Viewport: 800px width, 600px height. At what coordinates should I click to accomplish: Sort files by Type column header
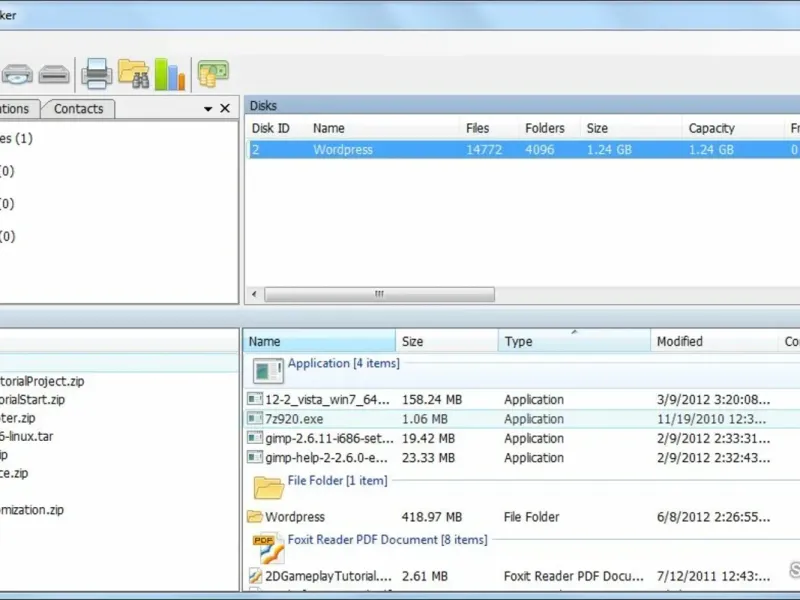pos(574,341)
